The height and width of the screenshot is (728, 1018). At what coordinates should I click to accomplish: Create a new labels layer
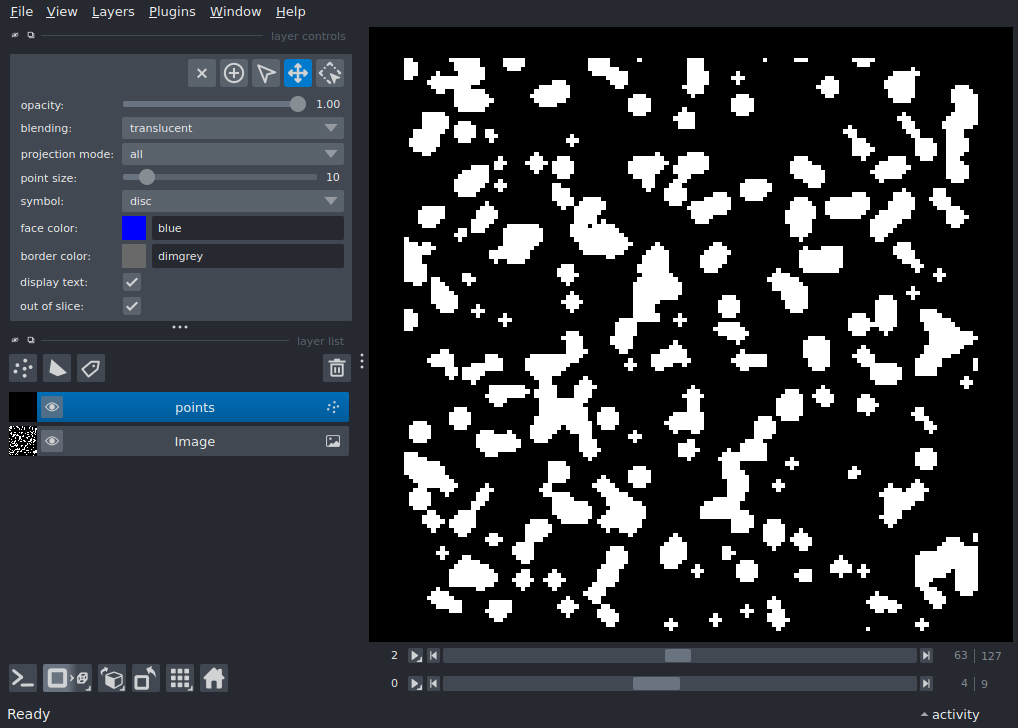pos(91,368)
